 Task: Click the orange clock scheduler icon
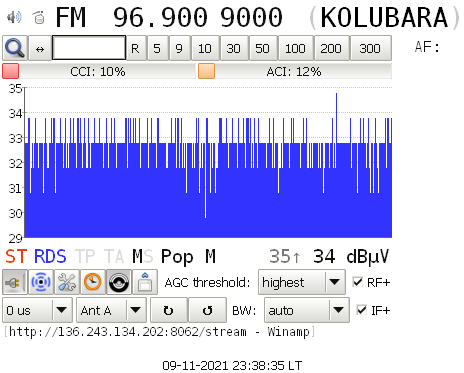pos(93,282)
